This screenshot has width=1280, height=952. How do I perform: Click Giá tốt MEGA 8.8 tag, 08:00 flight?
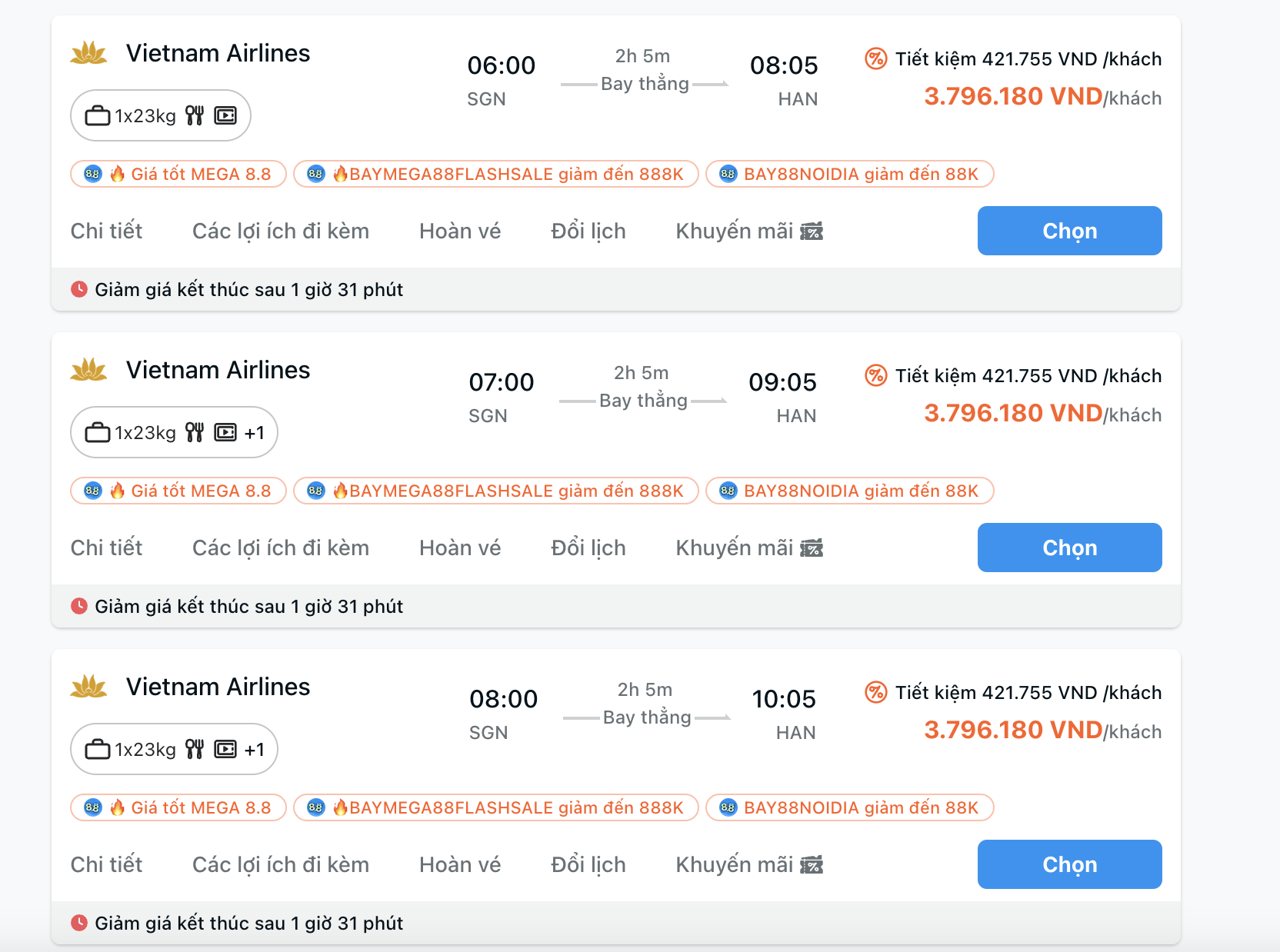tap(178, 807)
